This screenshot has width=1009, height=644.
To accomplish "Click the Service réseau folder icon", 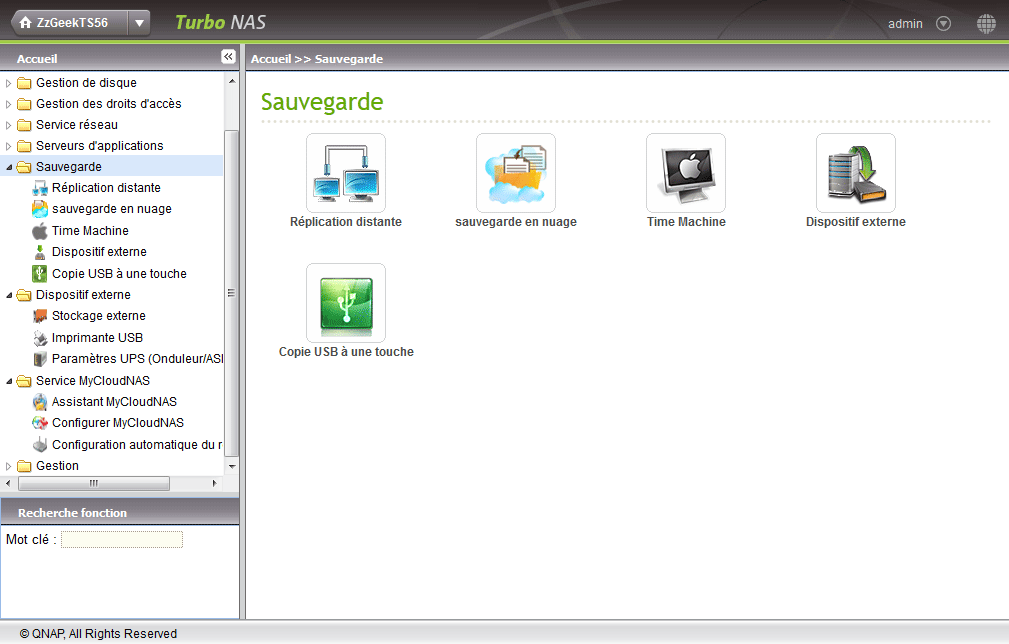I will tap(24, 125).
